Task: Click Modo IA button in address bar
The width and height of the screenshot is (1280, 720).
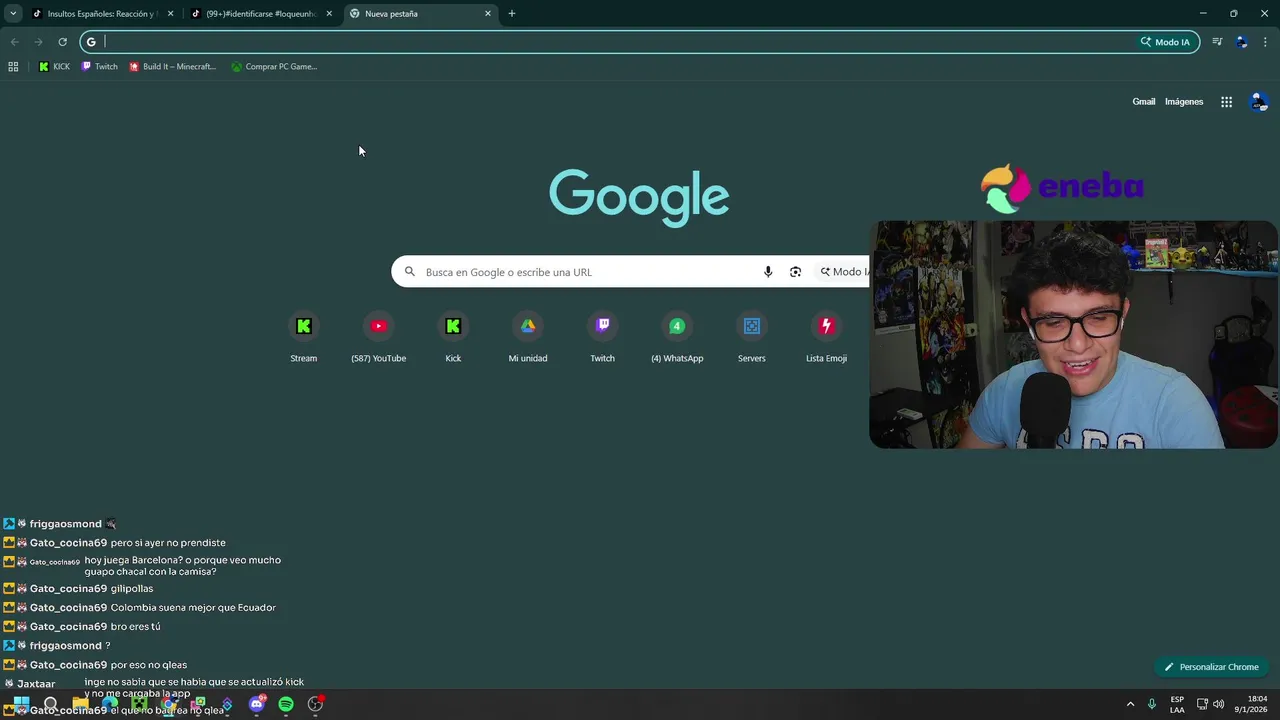Action: [x=1165, y=42]
